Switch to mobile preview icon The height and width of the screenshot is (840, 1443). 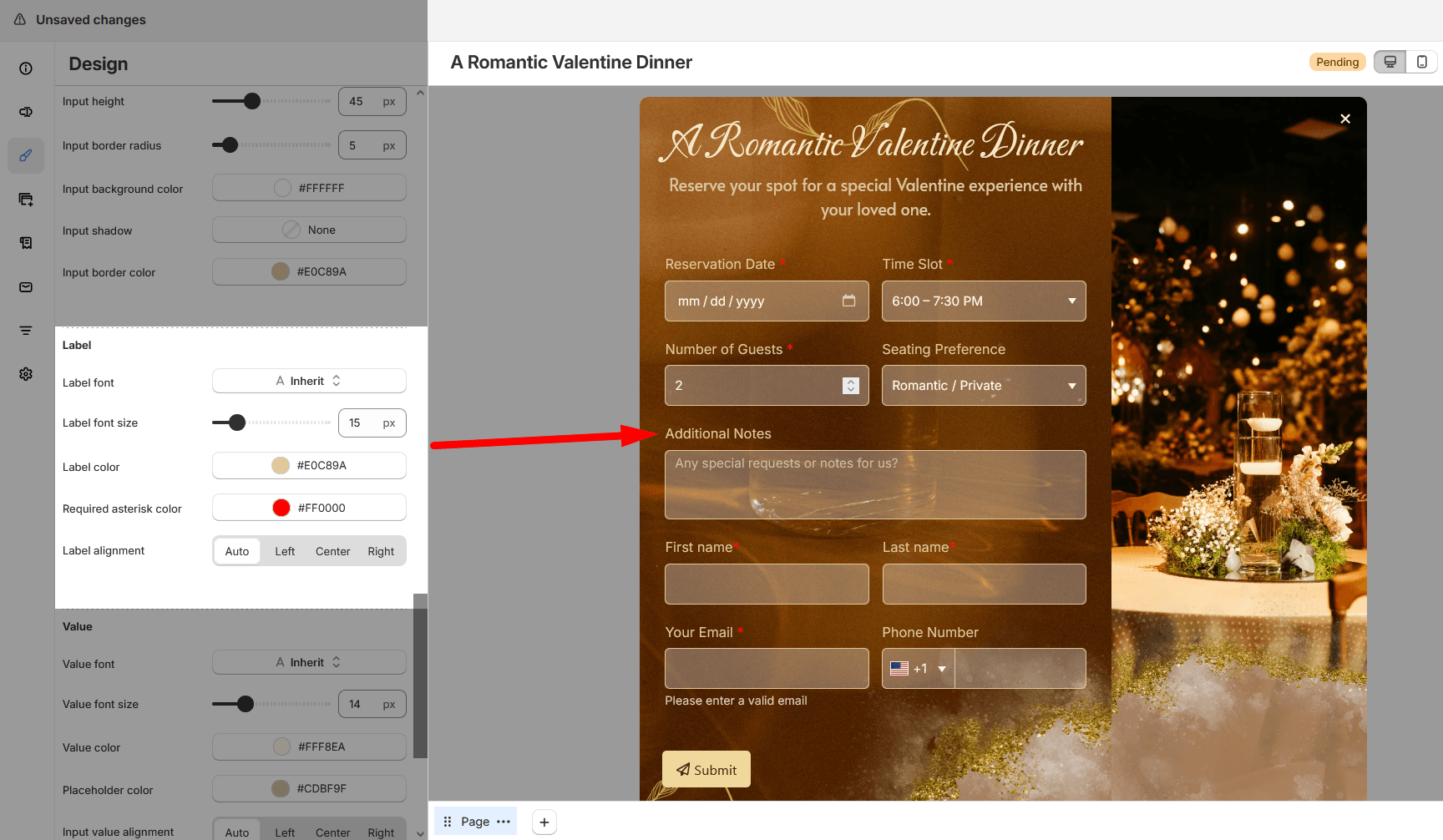1421,62
